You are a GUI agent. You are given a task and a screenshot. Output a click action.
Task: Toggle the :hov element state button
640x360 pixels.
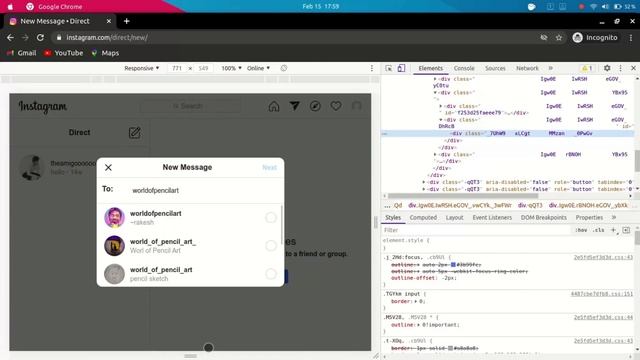click(581, 230)
